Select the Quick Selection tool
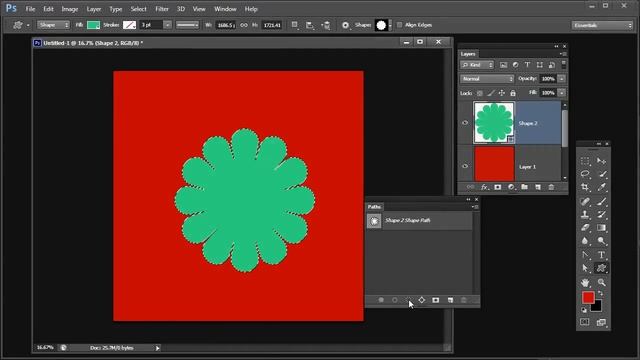 coord(601,174)
